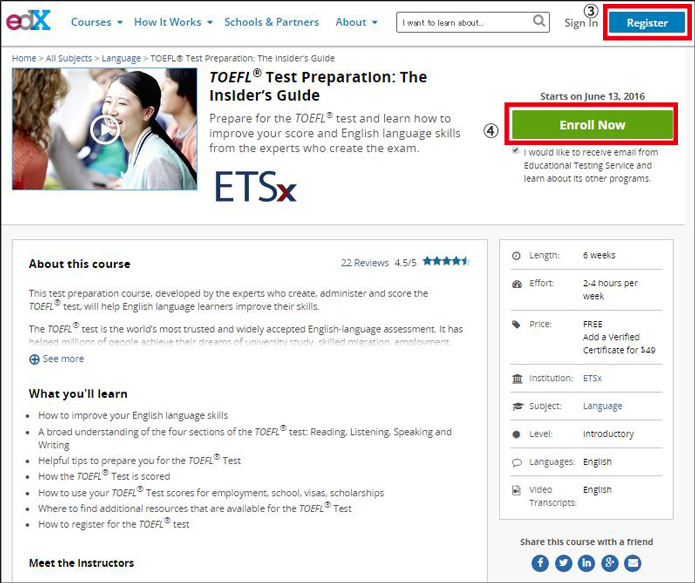
Task: Open the Courses dropdown menu
Action: coord(97,22)
